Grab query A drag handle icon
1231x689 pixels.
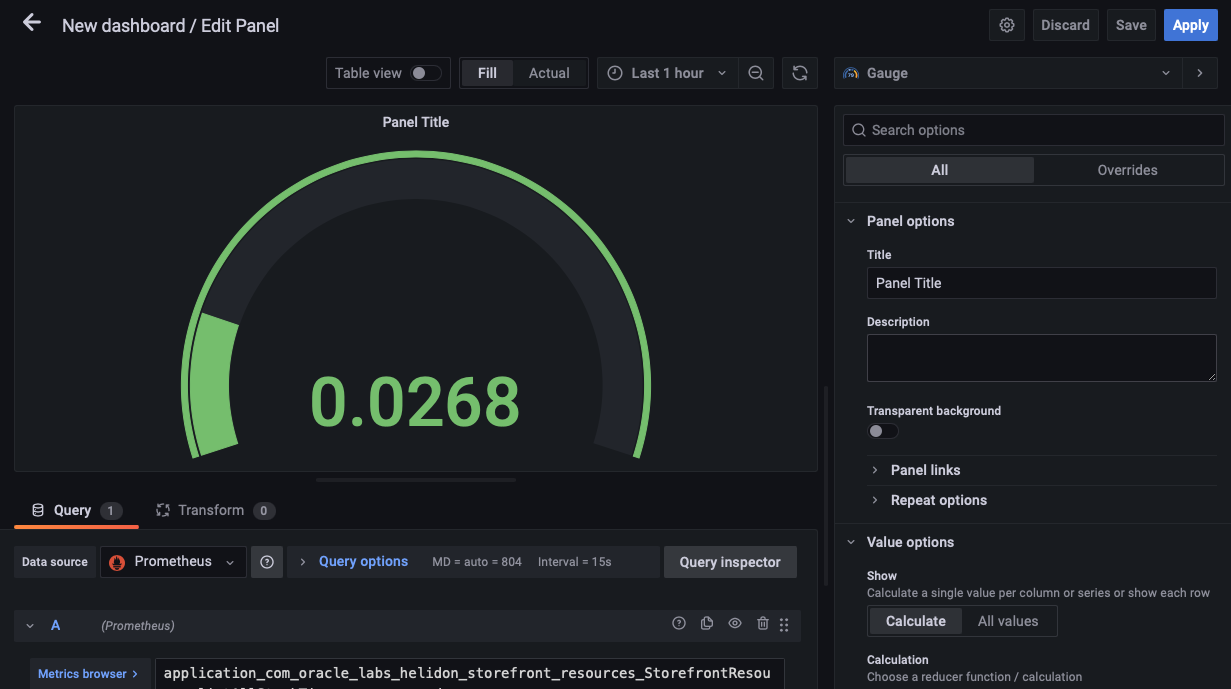pos(784,624)
